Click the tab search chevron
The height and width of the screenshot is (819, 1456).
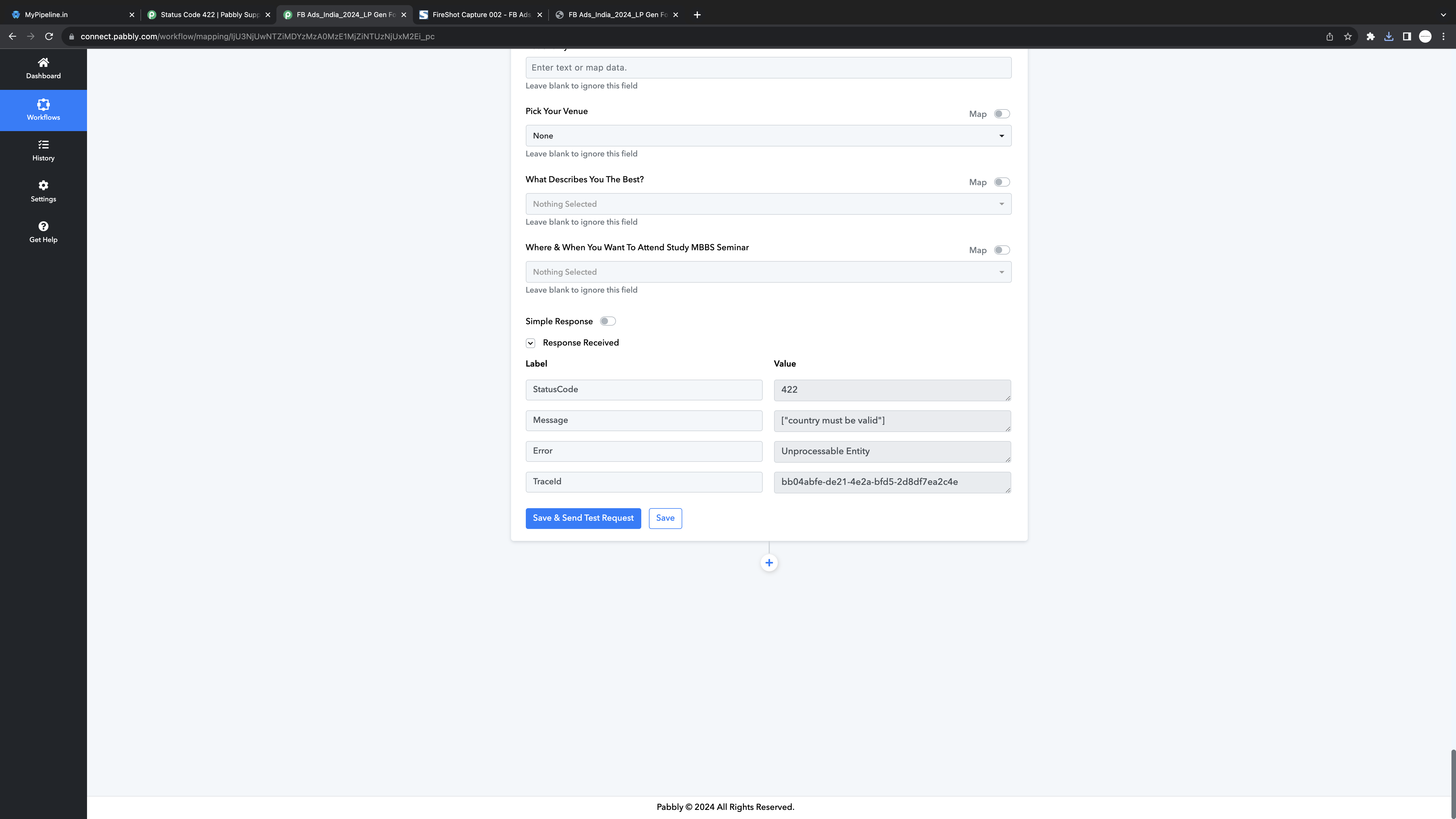1443,15
